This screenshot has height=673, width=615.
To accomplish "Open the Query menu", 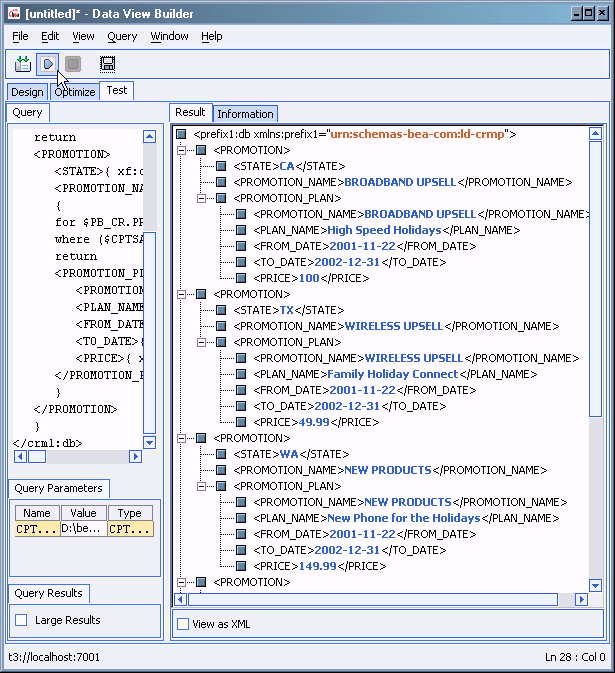I will click(x=122, y=36).
